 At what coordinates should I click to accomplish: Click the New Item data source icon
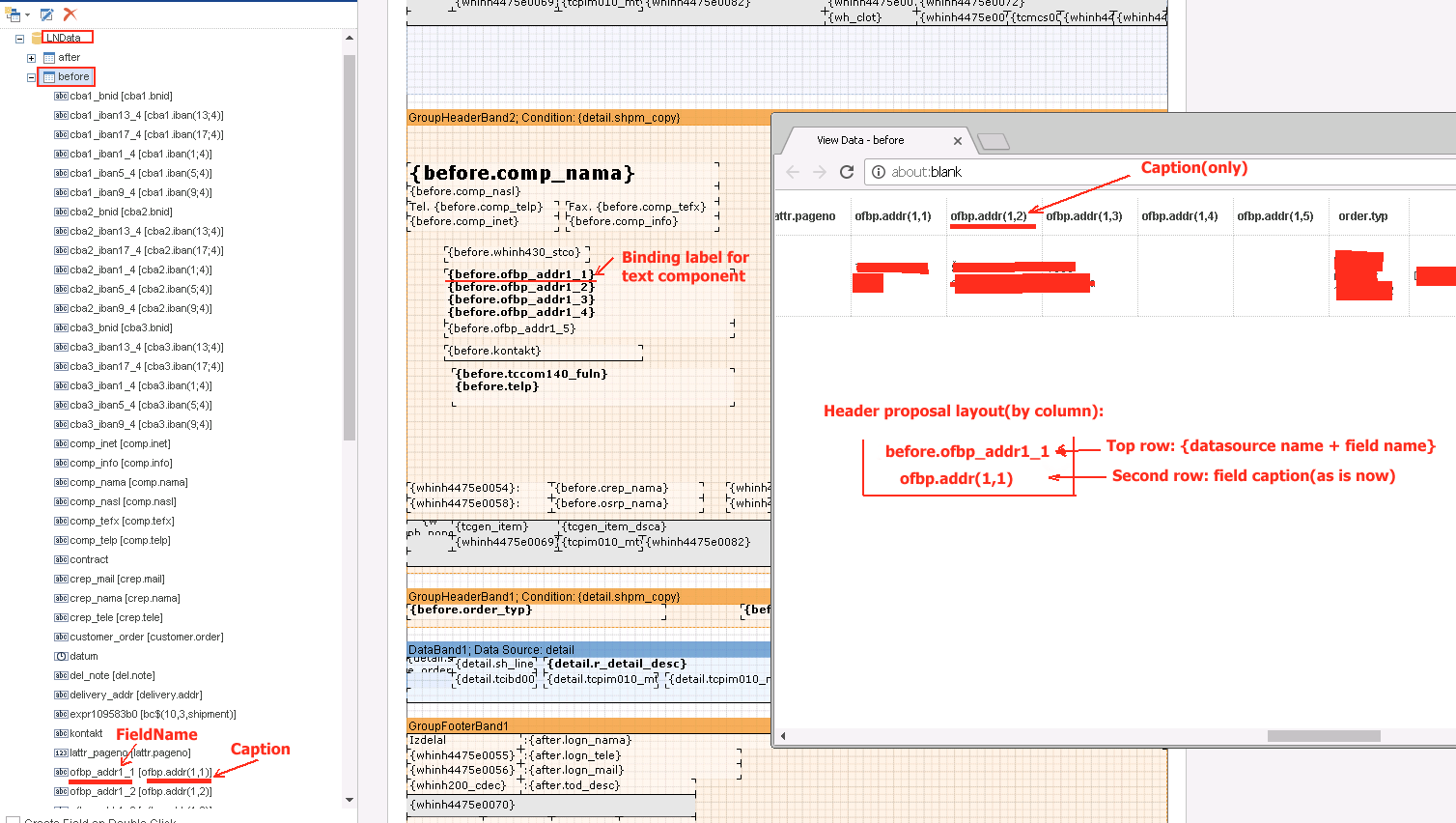(x=13, y=14)
